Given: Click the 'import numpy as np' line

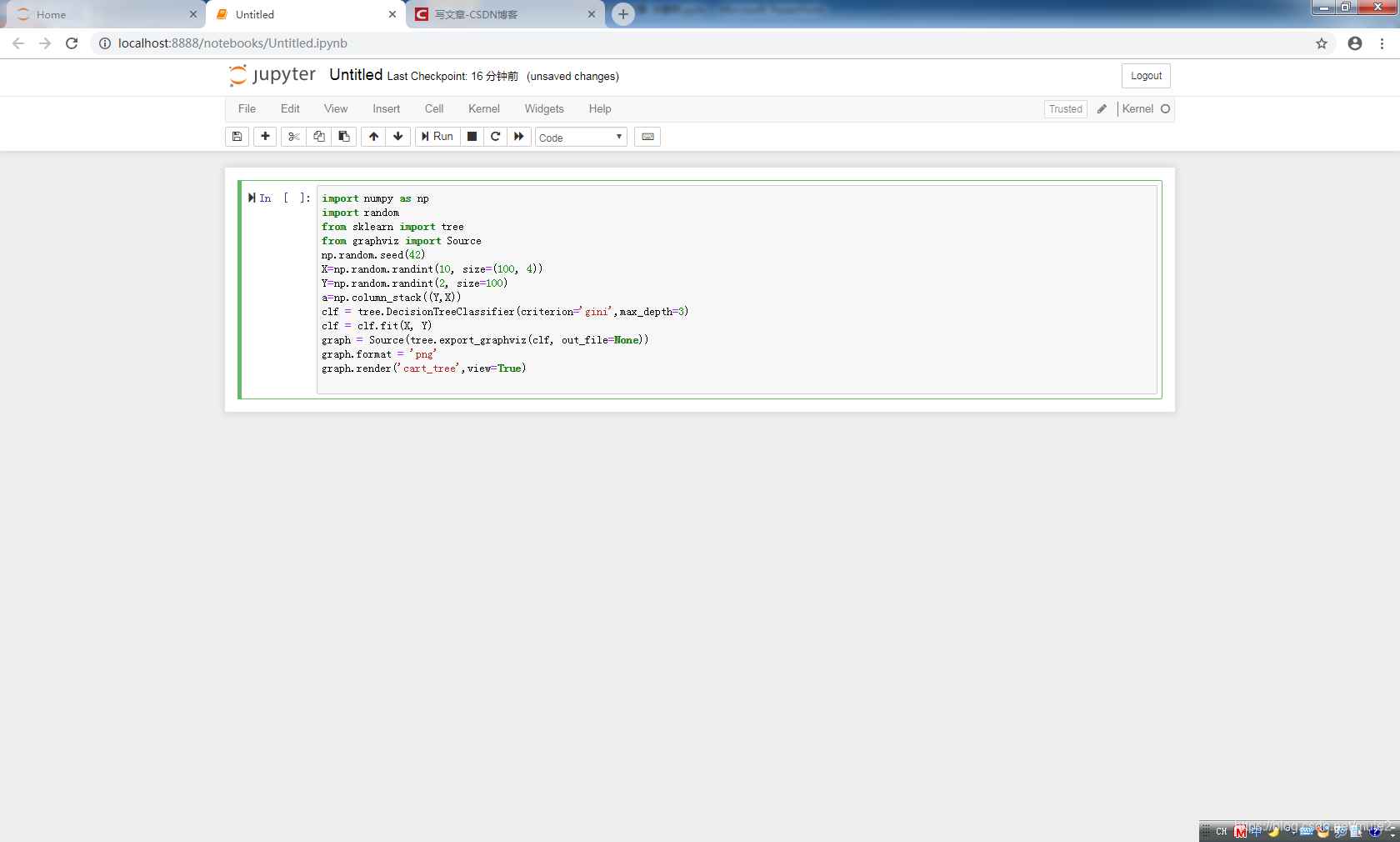Looking at the screenshot, I should tap(375, 198).
